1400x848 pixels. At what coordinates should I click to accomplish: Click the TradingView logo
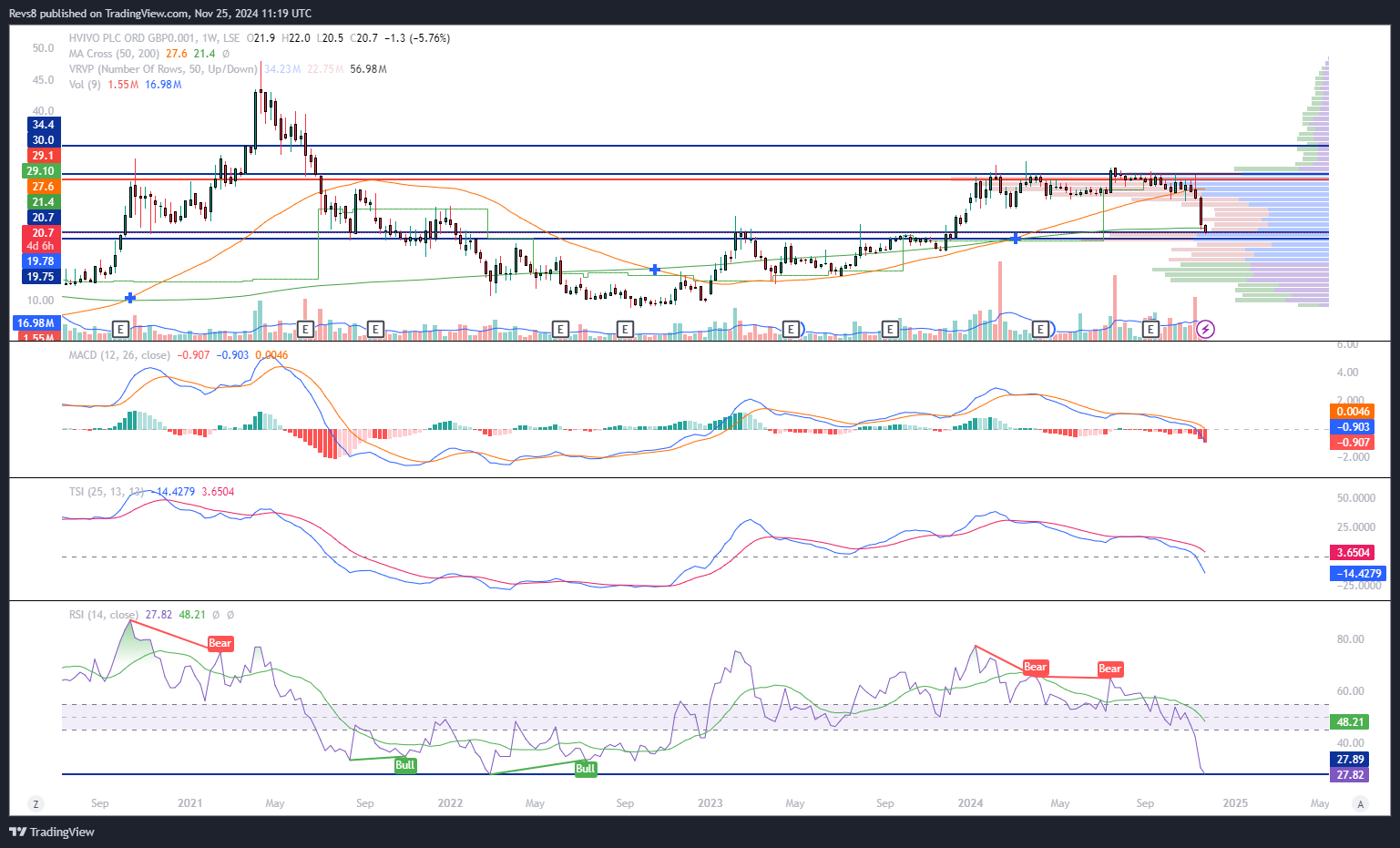(52, 832)
